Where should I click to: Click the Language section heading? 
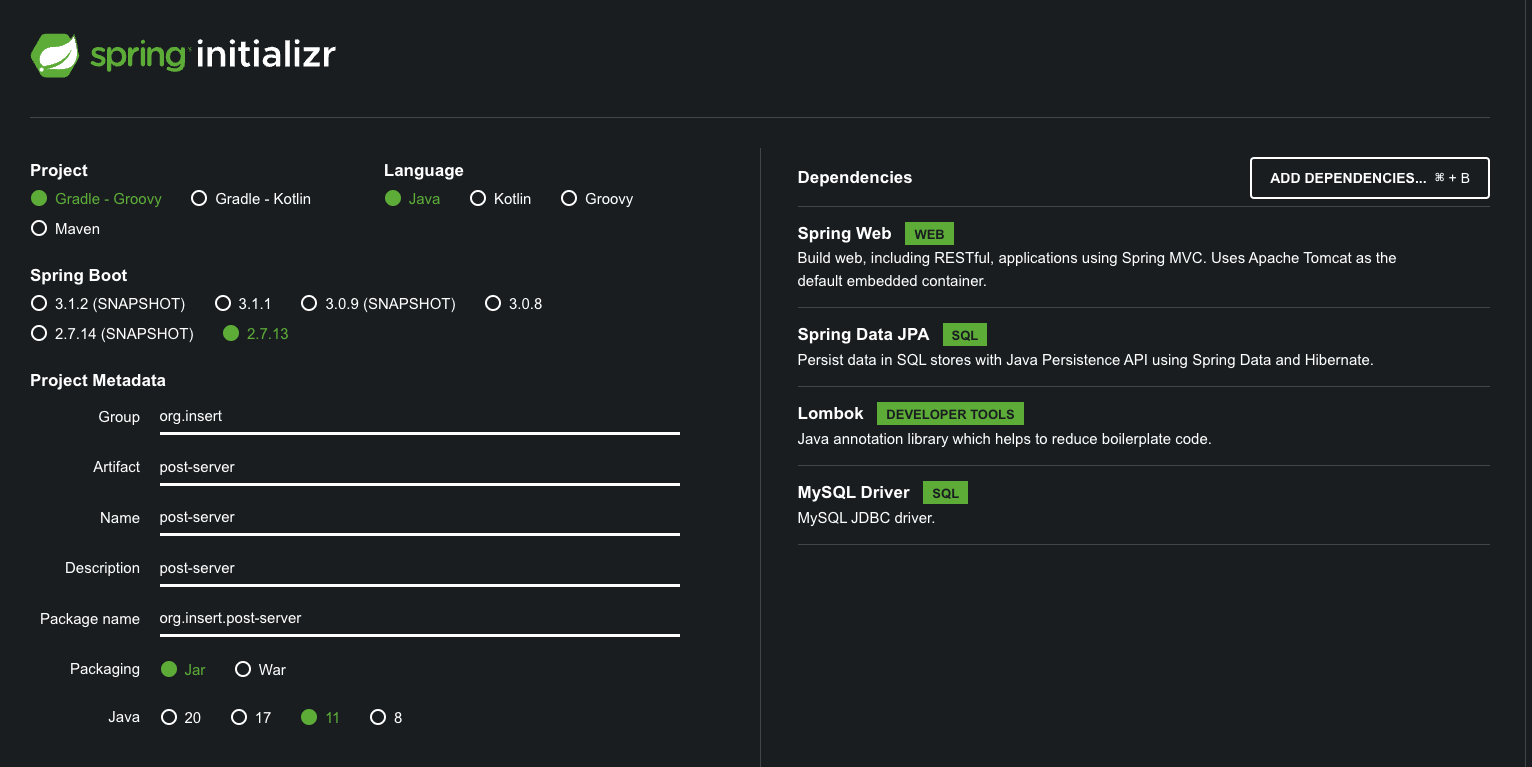coord(424,171)
